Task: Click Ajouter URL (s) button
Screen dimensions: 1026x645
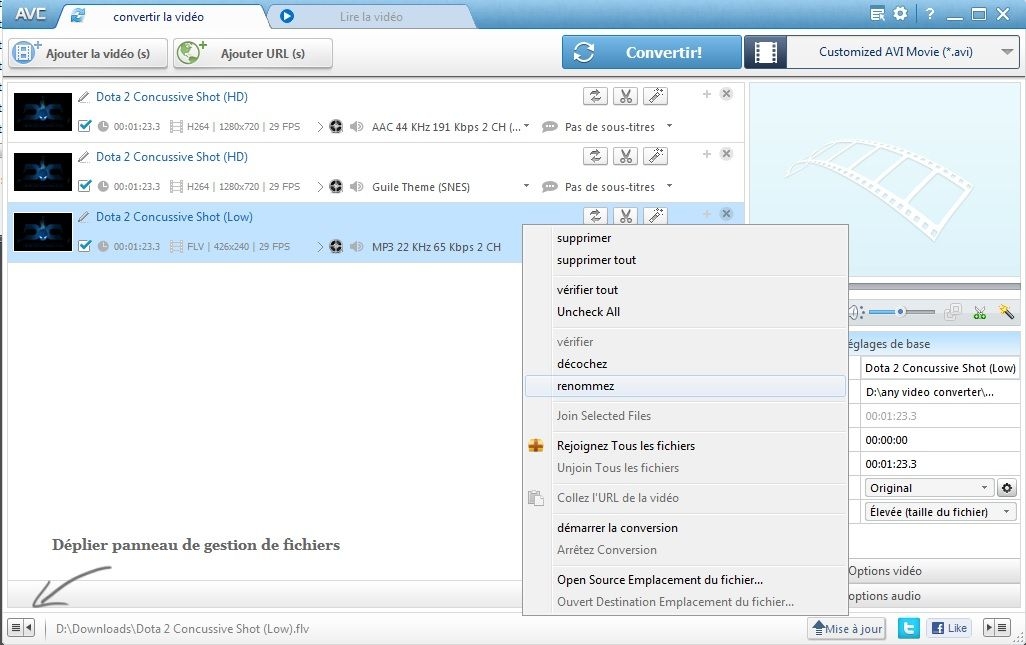Action: pyautogui.click(x=251, y=52)
